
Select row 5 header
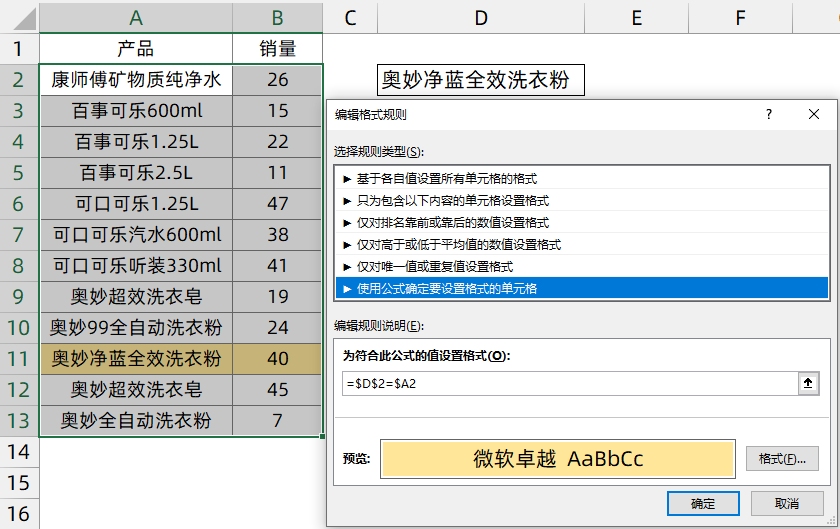point(19,173)
